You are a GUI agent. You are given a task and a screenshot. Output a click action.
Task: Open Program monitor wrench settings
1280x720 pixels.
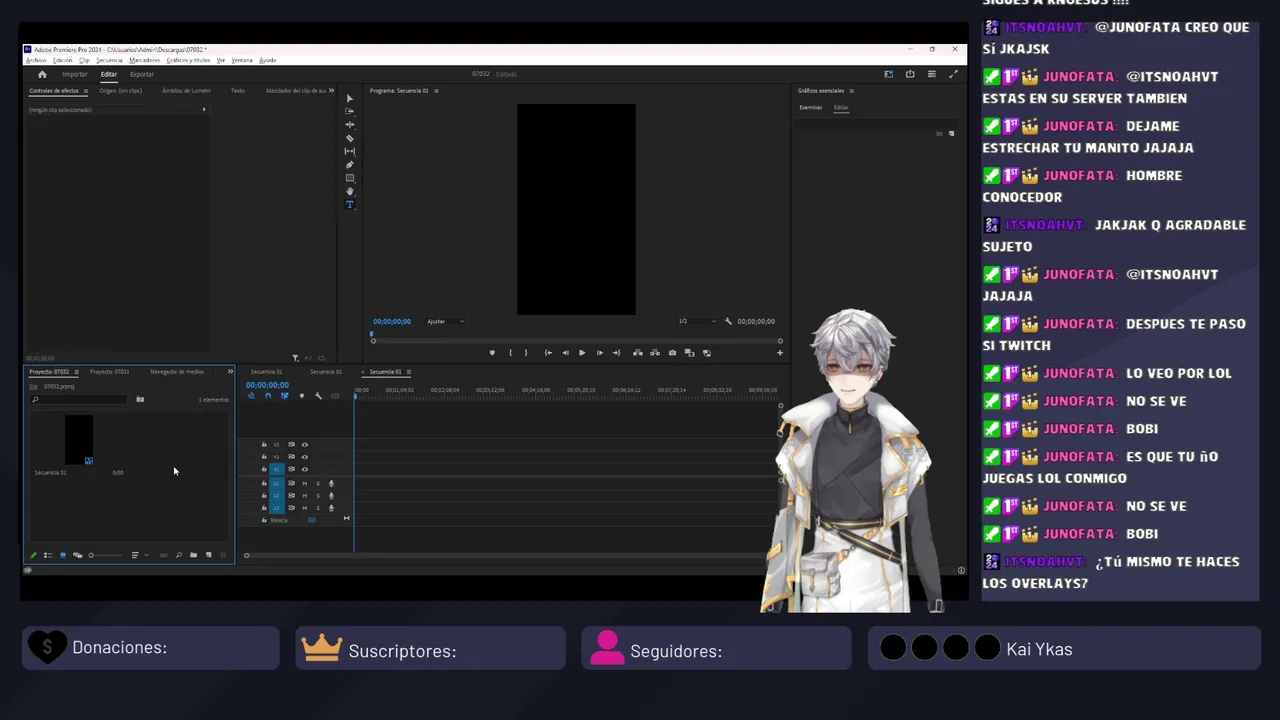point(728,321)
